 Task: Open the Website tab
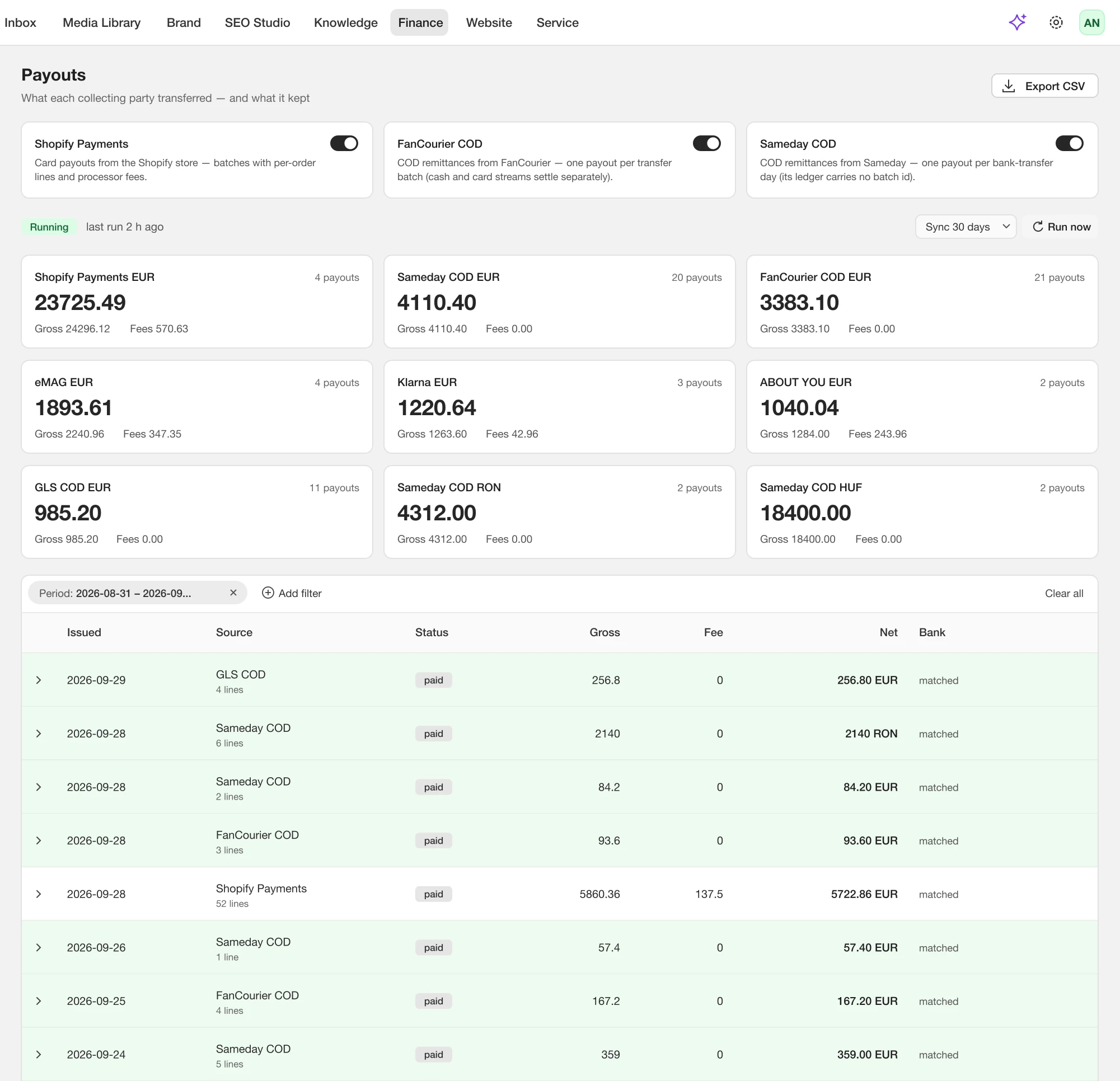[489, 22]
